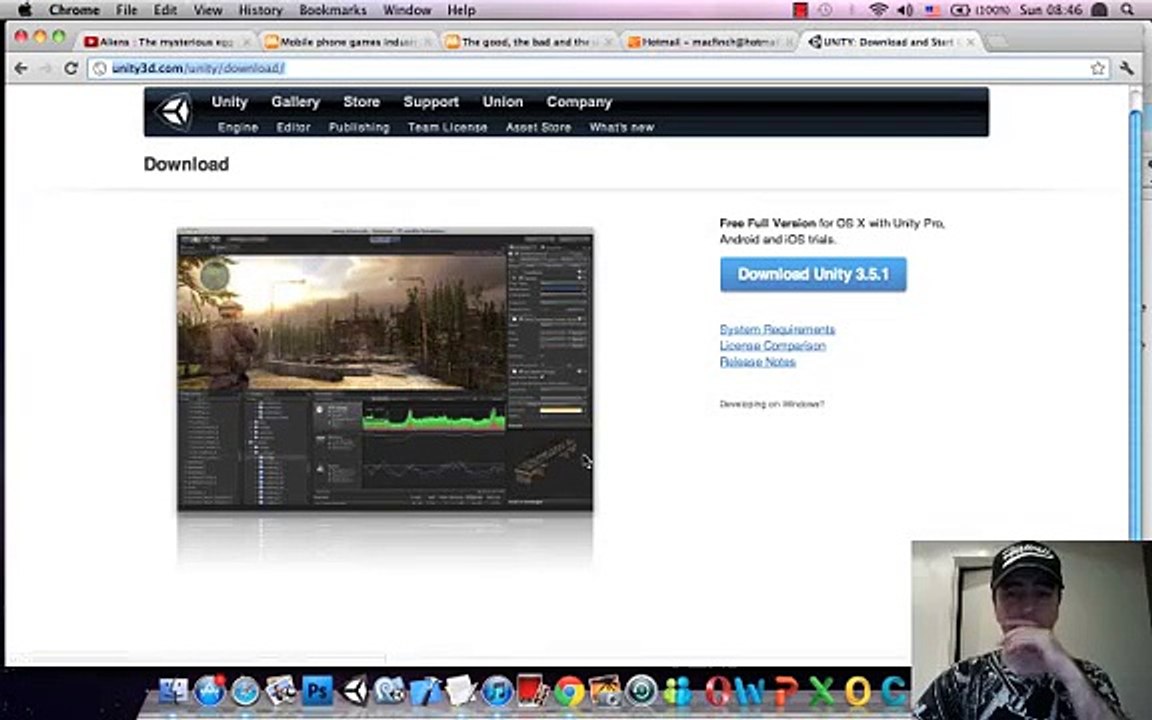
Task: Open Google Chrome from the Dock
Action: point(569,691)
